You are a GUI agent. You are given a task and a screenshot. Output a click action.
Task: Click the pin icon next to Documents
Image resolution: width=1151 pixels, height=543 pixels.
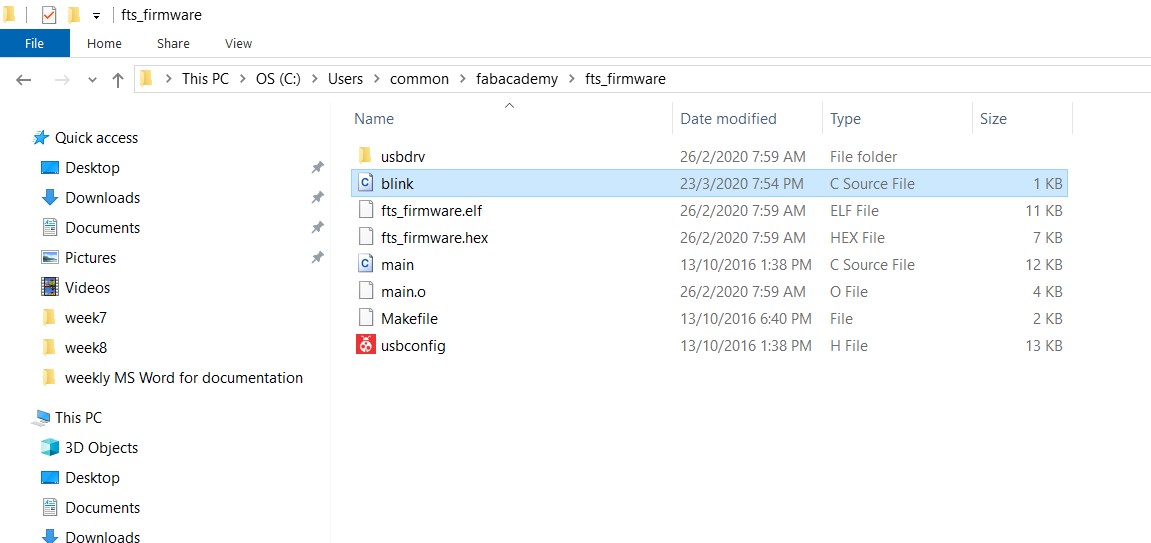(x=317, y=227)
